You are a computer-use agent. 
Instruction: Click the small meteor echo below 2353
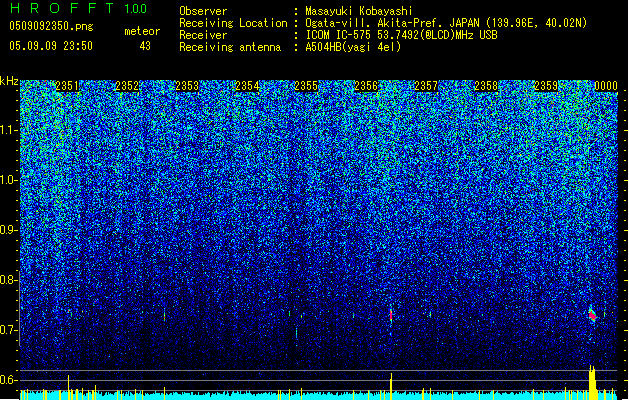point(164,316)
